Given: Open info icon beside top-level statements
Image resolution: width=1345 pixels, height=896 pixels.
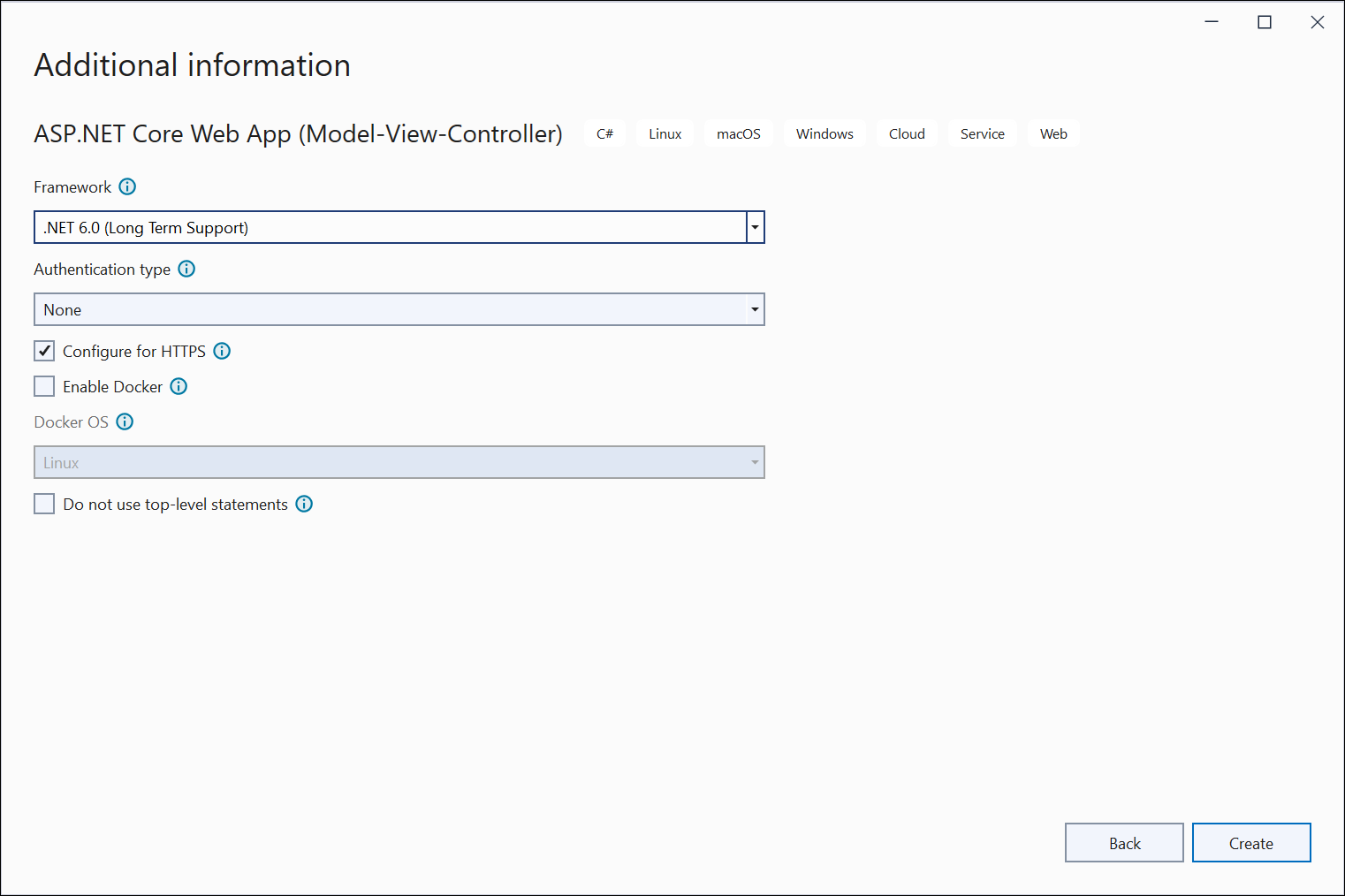Looking at the screenshot, I should click(304, 504).
